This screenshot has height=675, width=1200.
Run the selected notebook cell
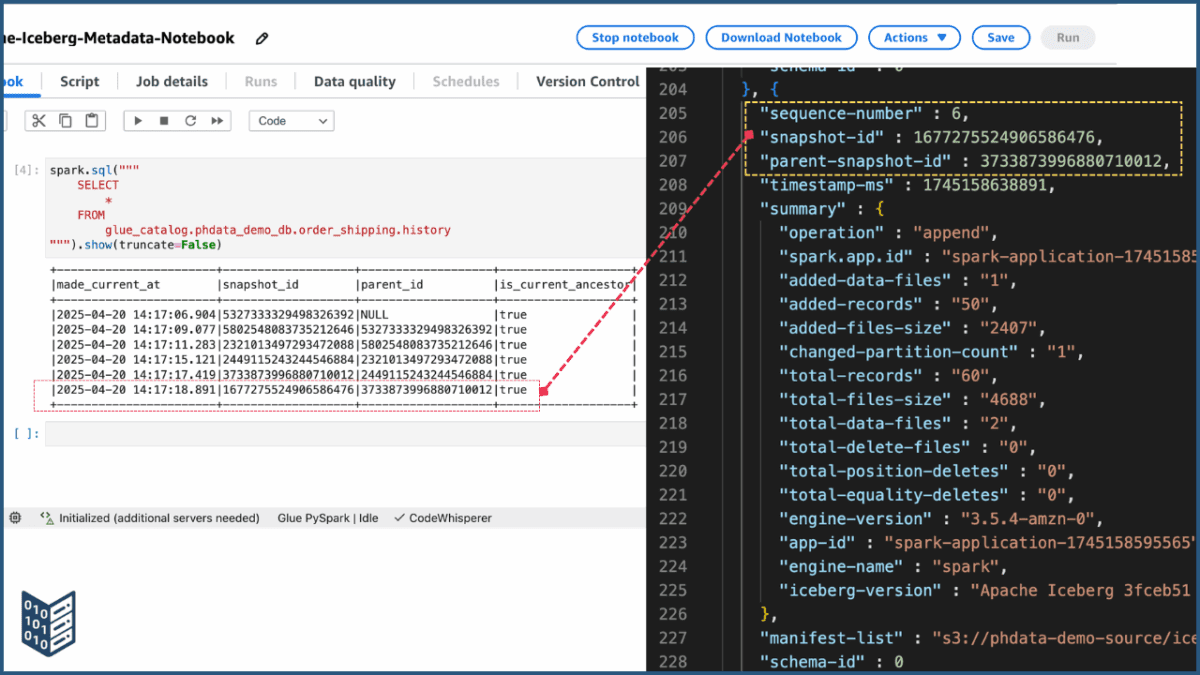pos(138,120)
